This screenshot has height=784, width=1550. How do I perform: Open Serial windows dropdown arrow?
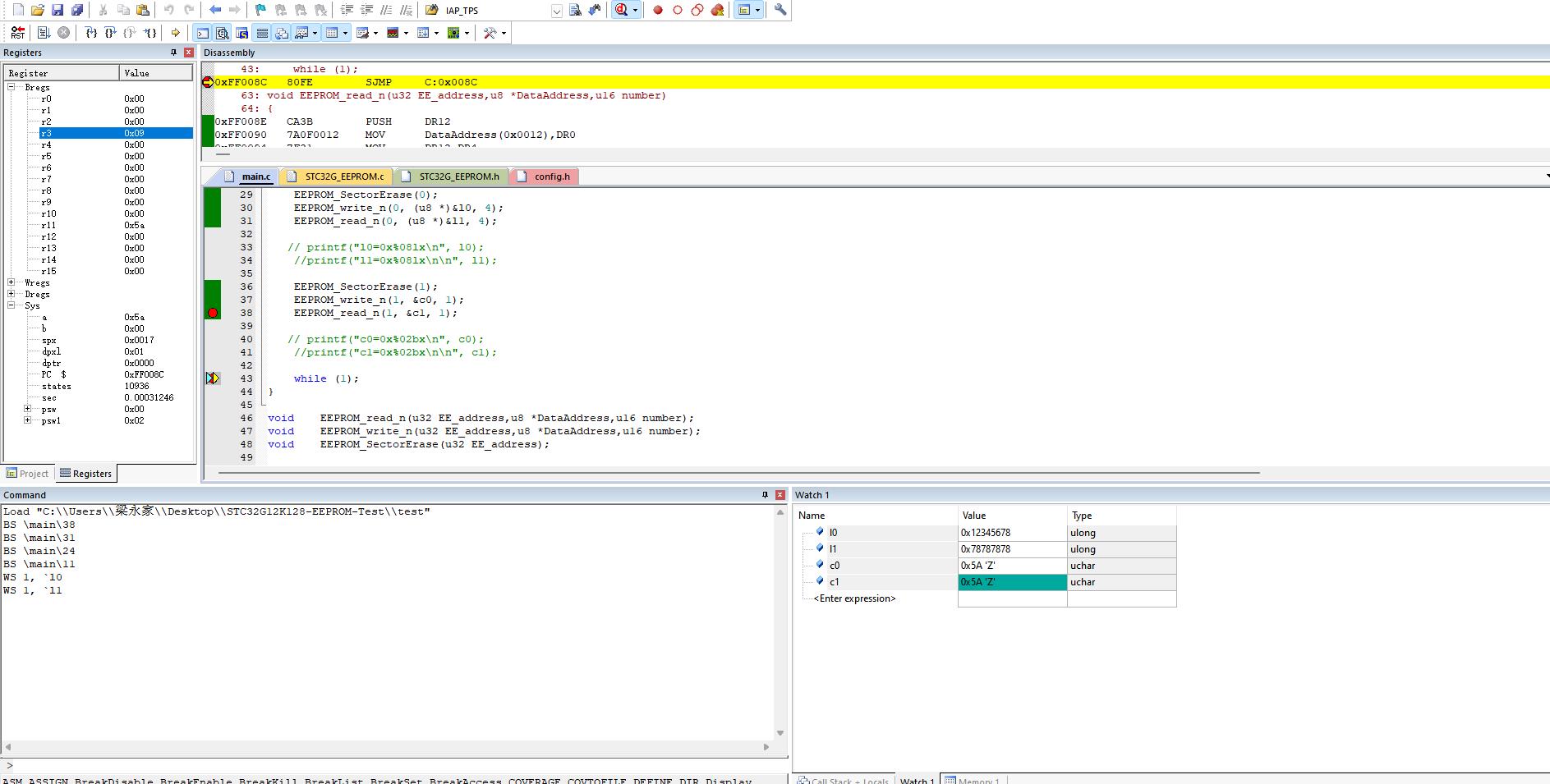375,33
